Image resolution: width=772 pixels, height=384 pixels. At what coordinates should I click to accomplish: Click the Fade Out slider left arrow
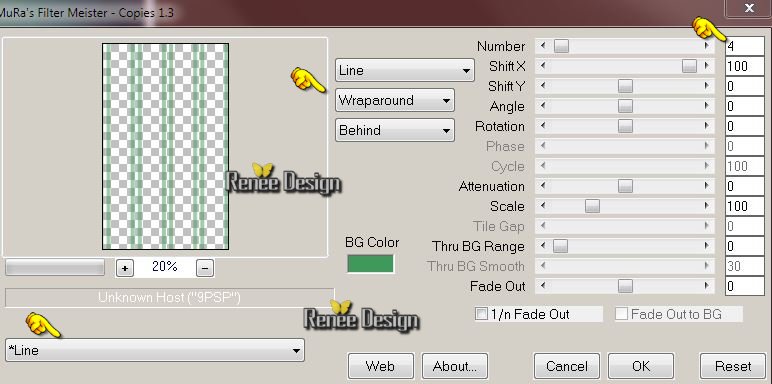click(543, 286)
